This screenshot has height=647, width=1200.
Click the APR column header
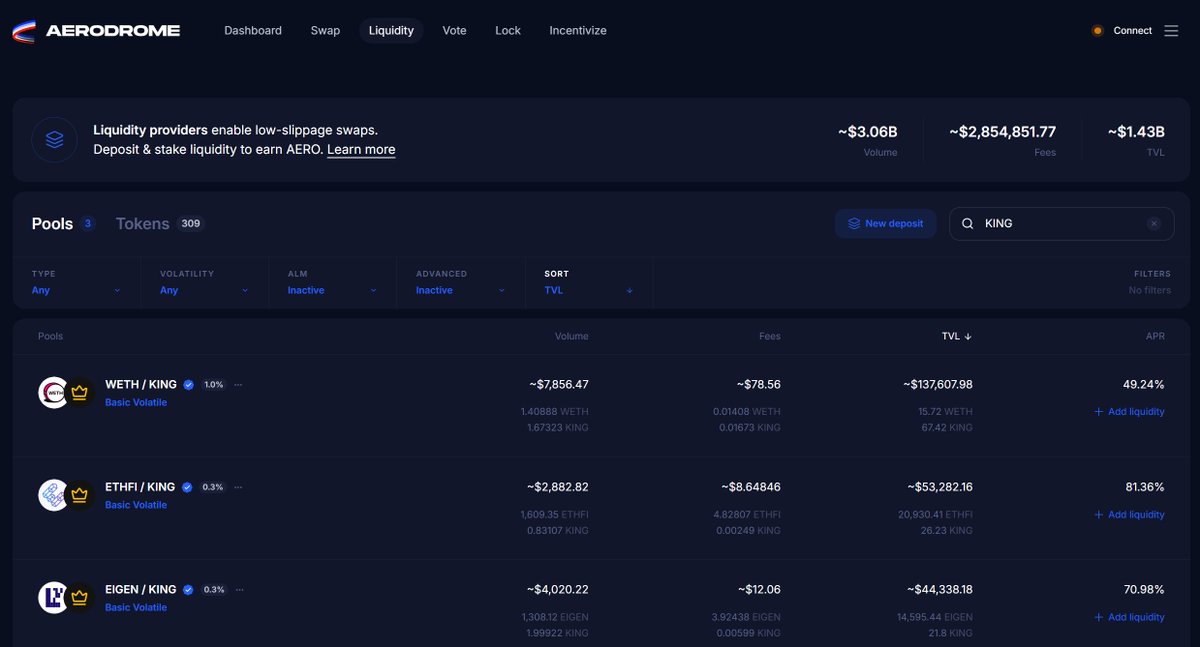[x=1155, y=336]
